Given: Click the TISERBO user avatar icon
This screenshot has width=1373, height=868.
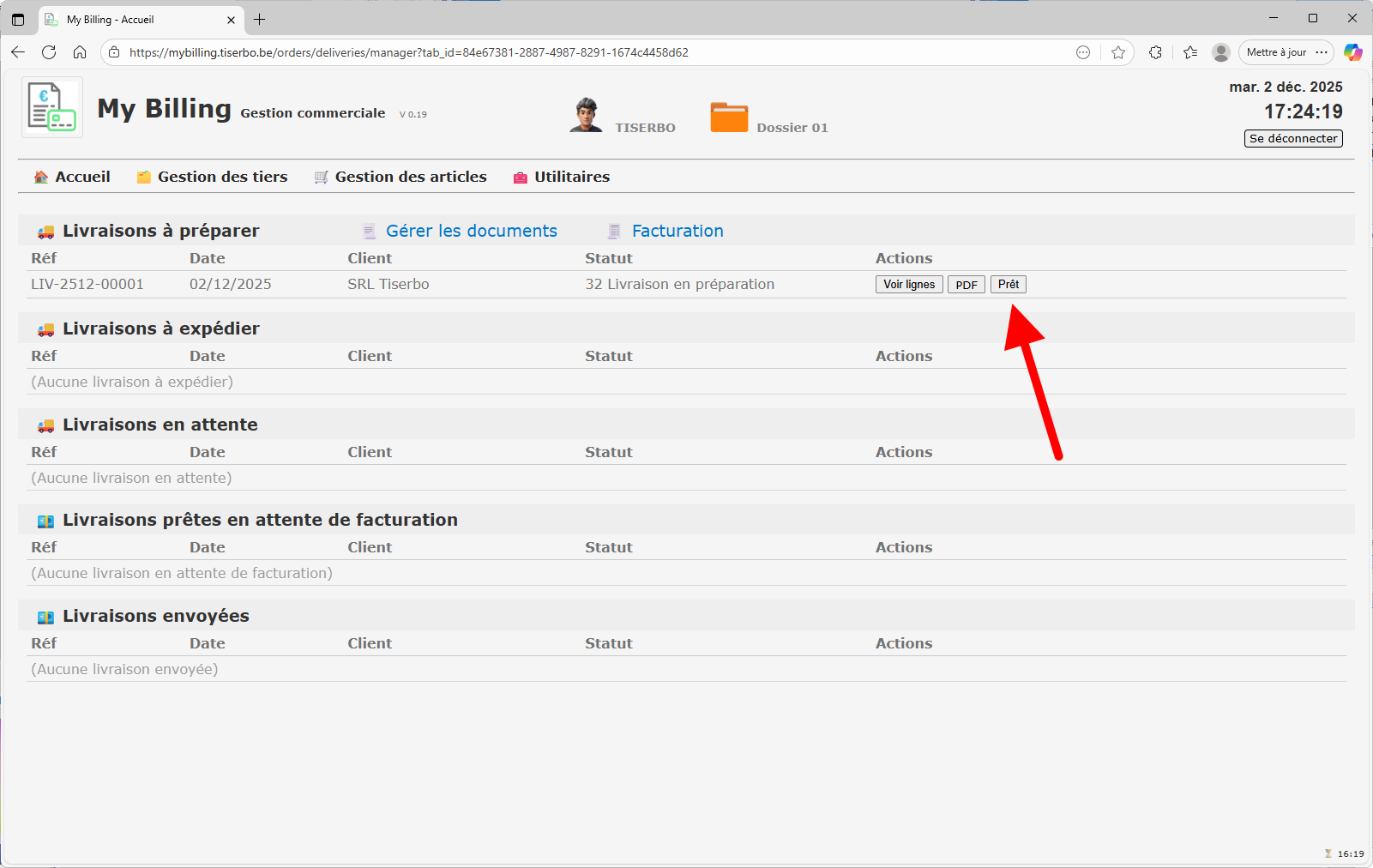Looking at the screenshot, I should [x=586, y=115].
